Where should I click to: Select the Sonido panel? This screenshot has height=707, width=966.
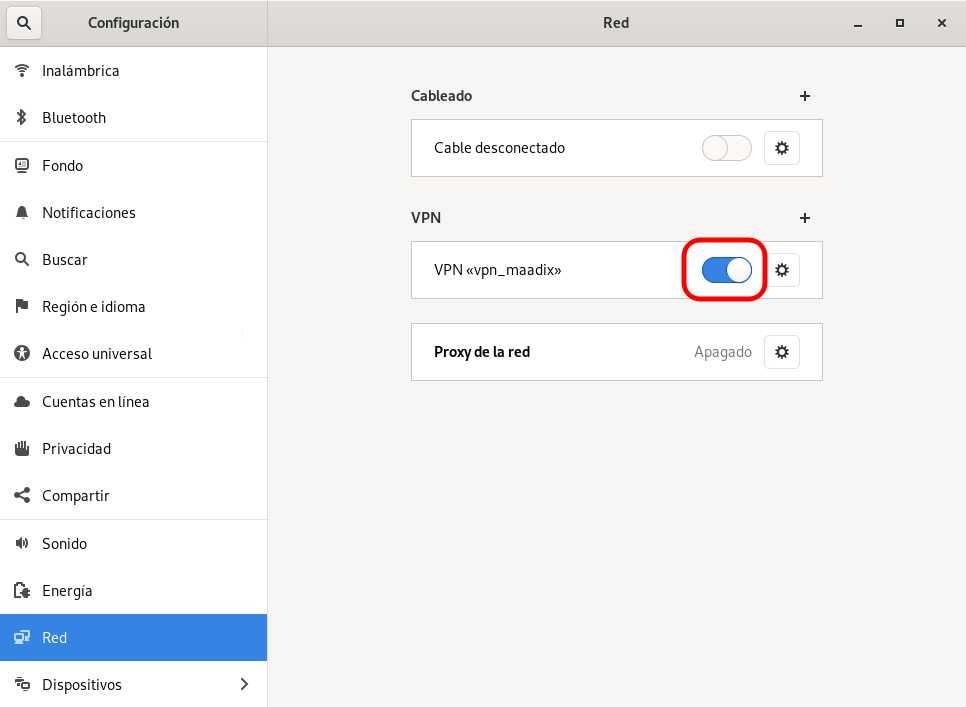click(x=134, y=543)
